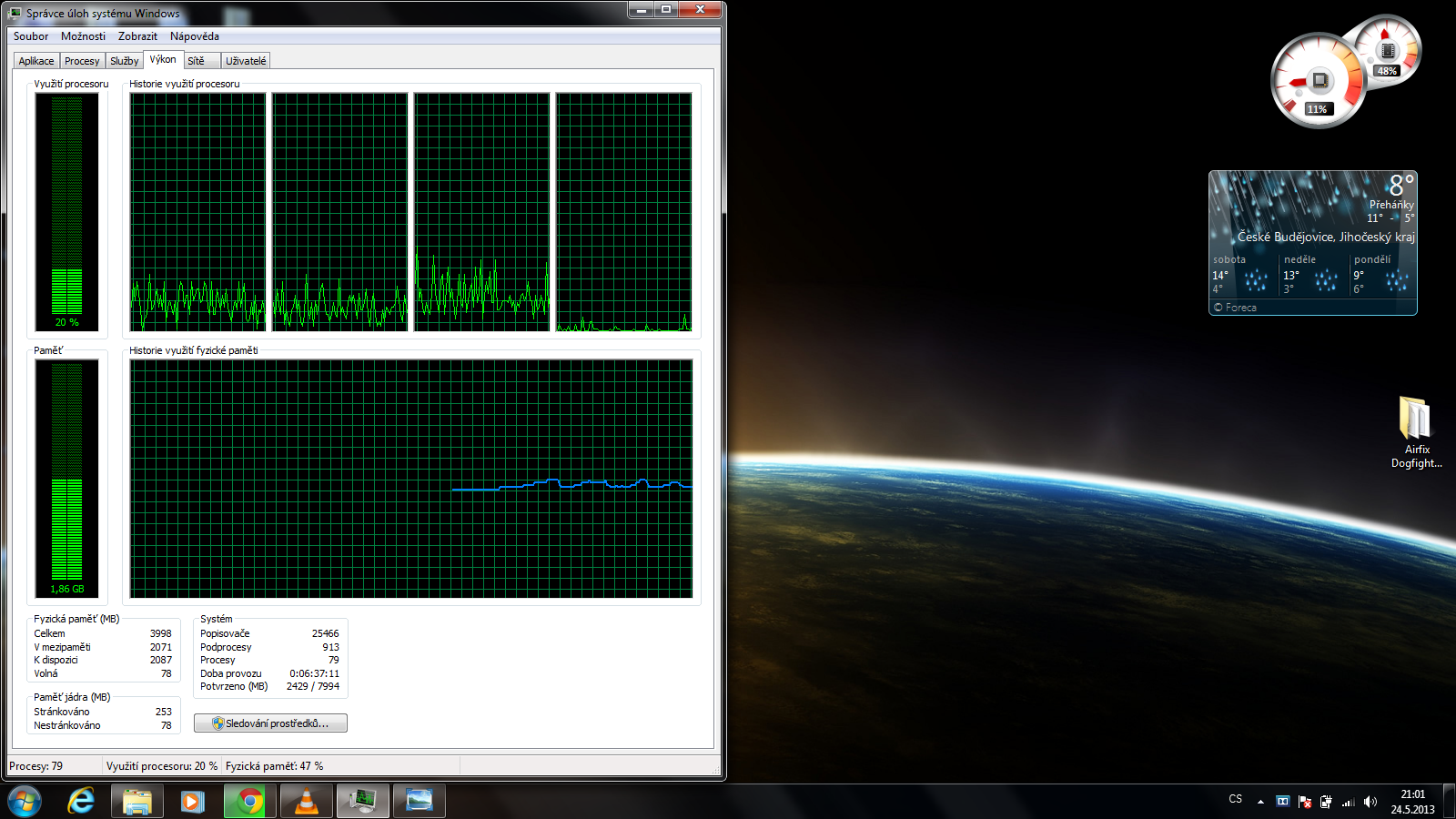Click the Sledování prostředků button
Screen dimensions: 1456x819
270,723
